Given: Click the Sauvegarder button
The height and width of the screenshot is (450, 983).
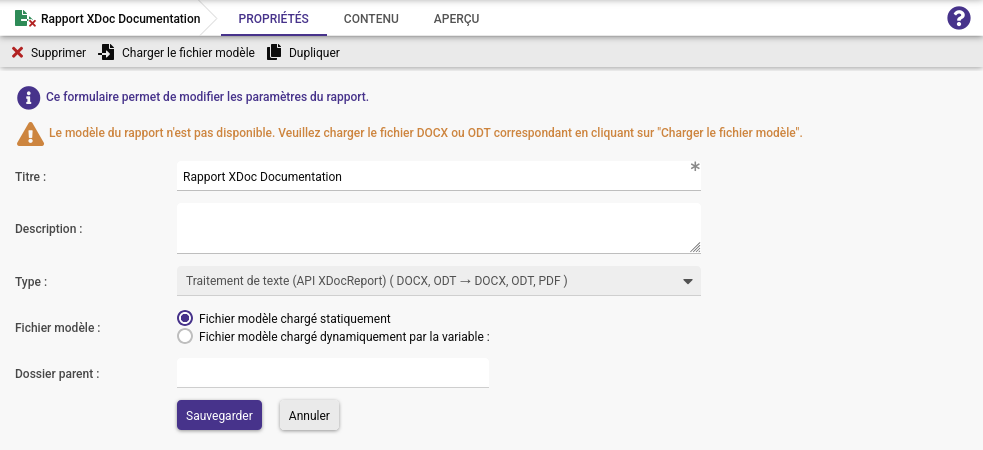Looking at the screenshot, I should coord(219,416).
